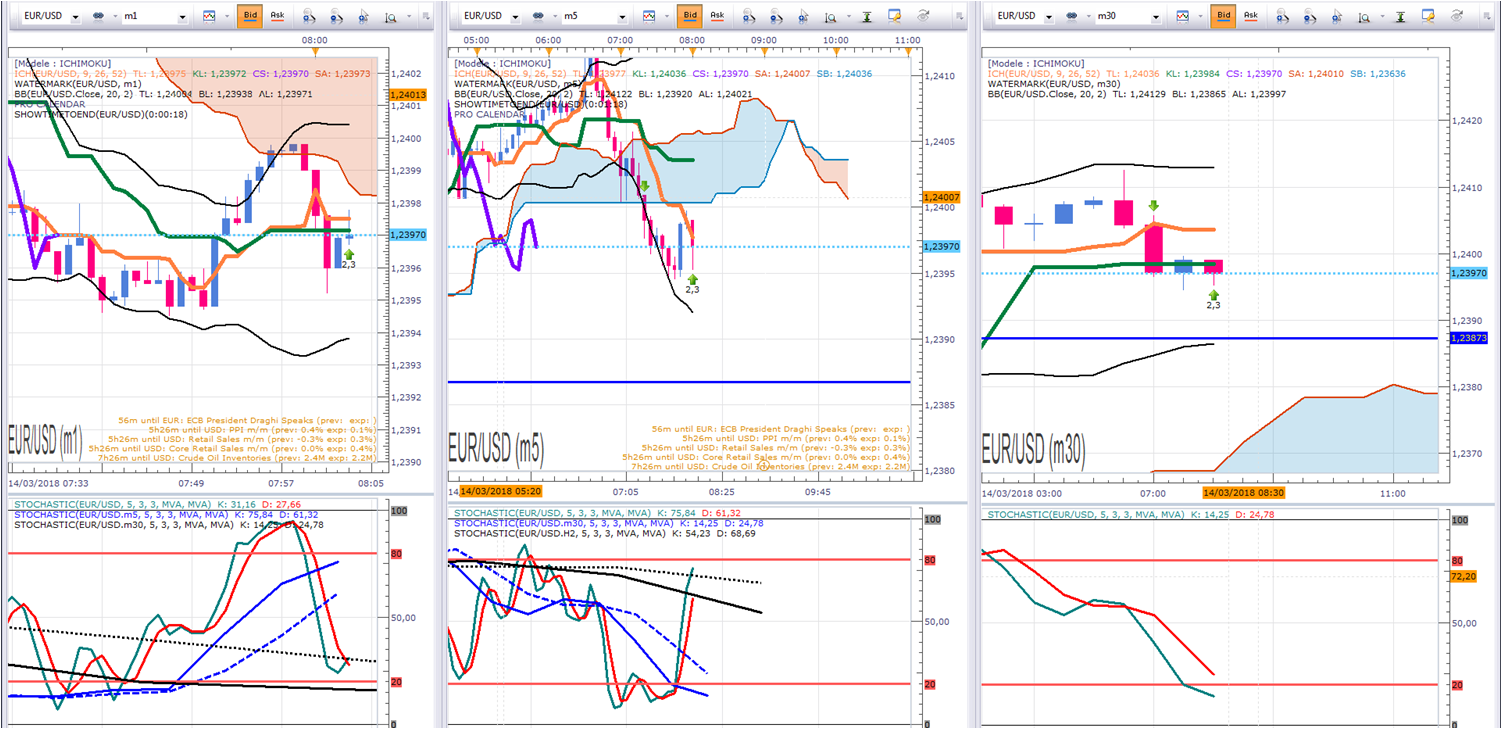Switch the m1 chart to Ask prices
Image resolution: width=1502 pixels, height=729 pixels.
coord(276,16)
